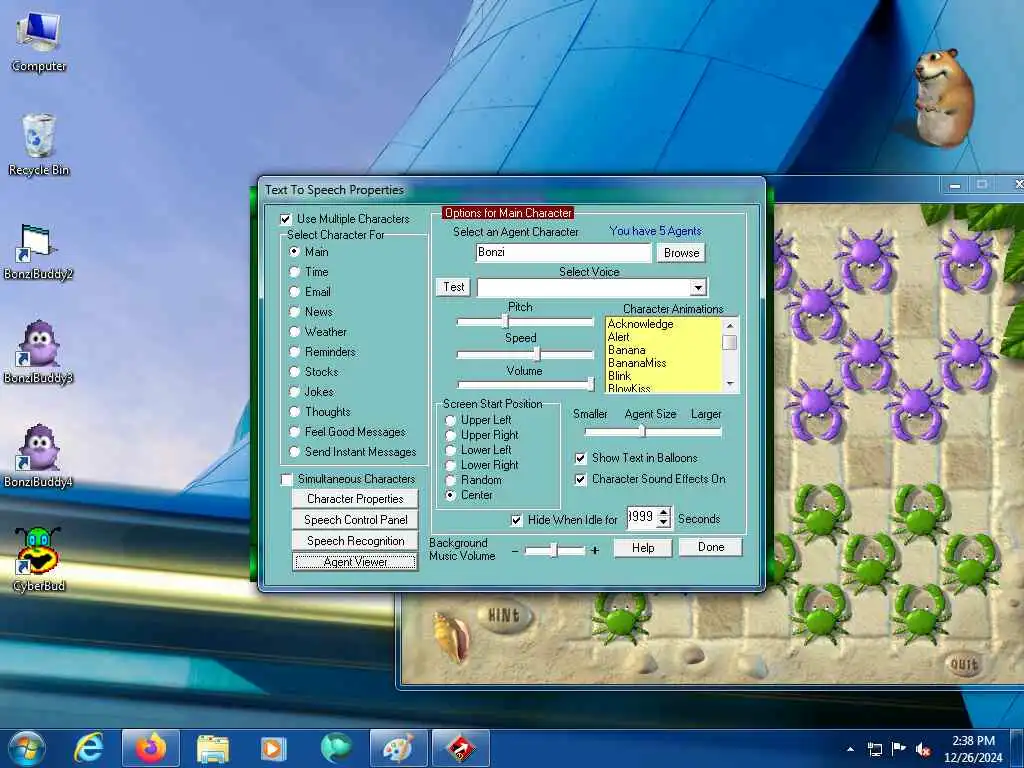
Task: Adjust the Volume slider
Action: click(590, 384)
